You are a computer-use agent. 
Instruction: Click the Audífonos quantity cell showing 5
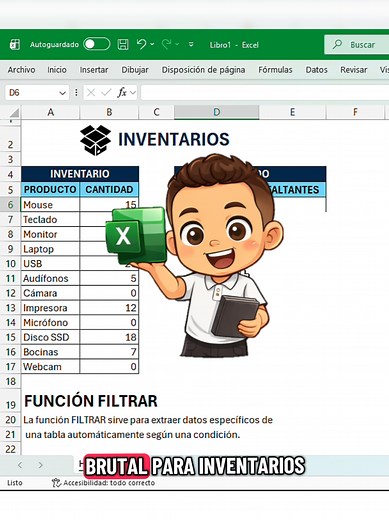(109, 278)
